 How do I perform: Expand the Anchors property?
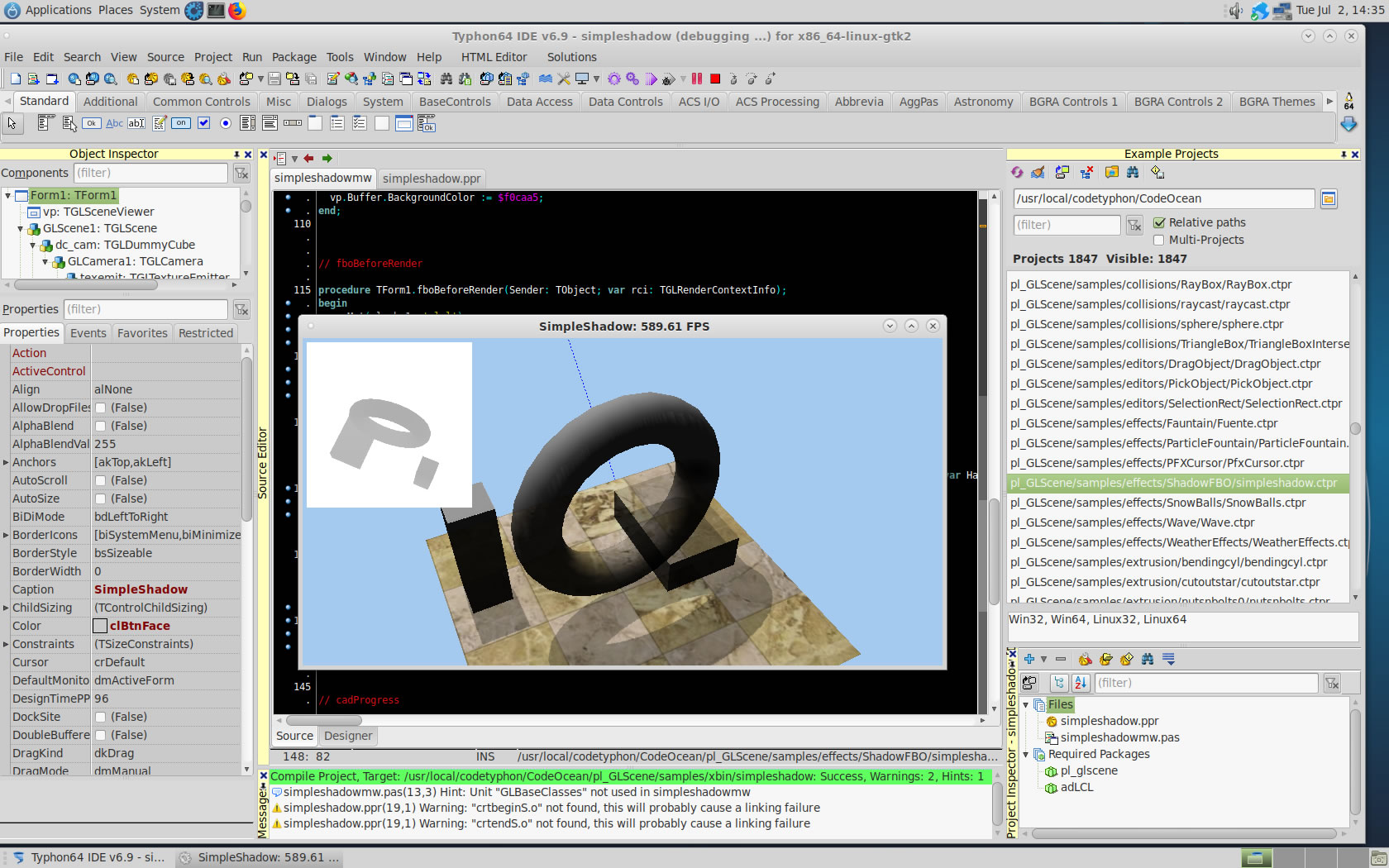tap(6, 462)
